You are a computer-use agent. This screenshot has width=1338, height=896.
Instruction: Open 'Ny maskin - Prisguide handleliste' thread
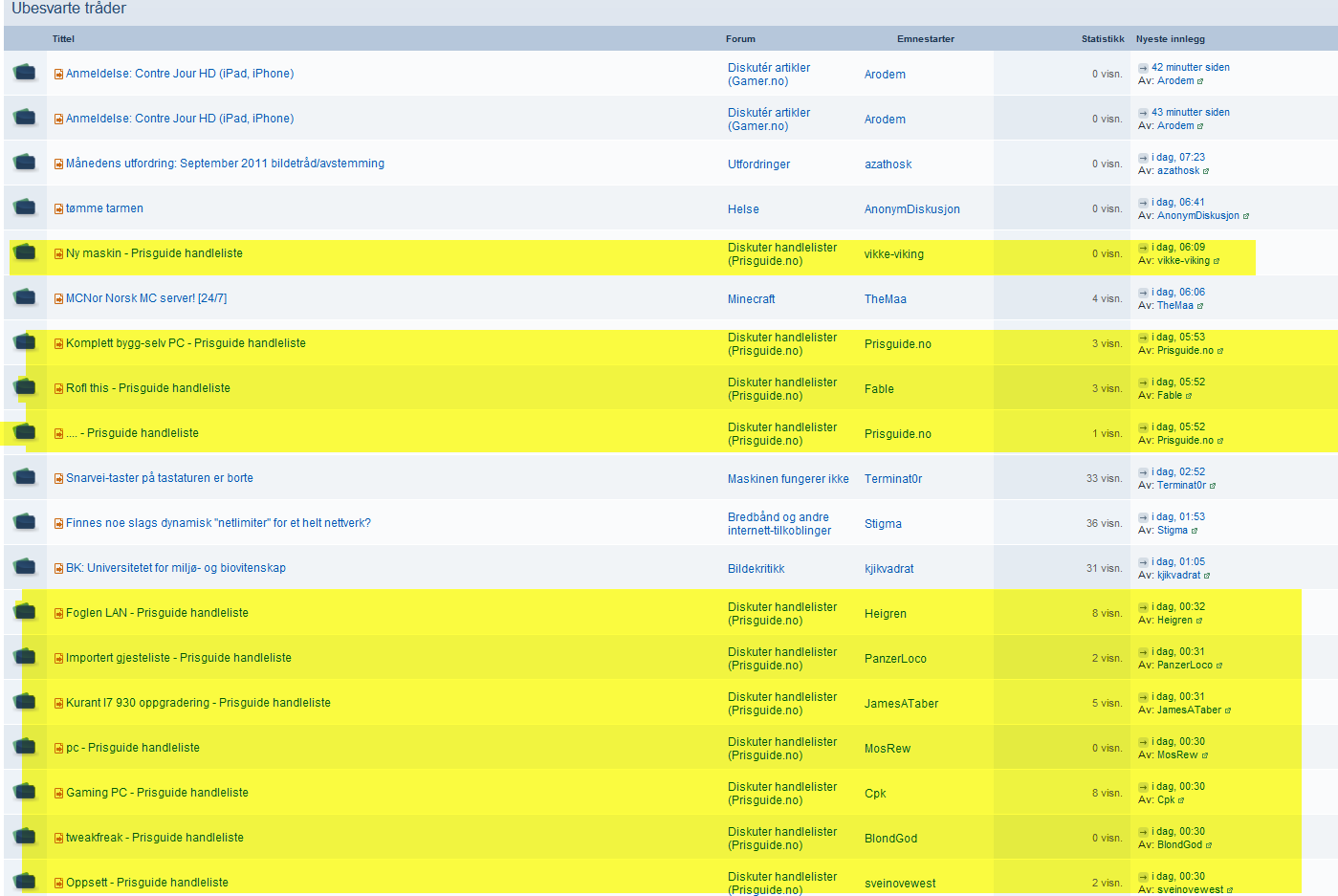click(154, 253)
